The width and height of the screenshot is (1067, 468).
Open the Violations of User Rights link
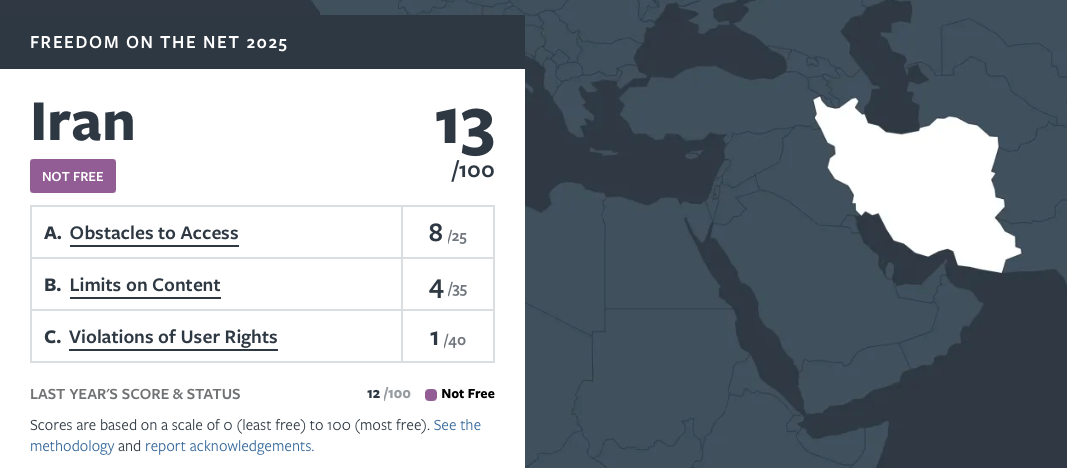(x=173, y=337)
